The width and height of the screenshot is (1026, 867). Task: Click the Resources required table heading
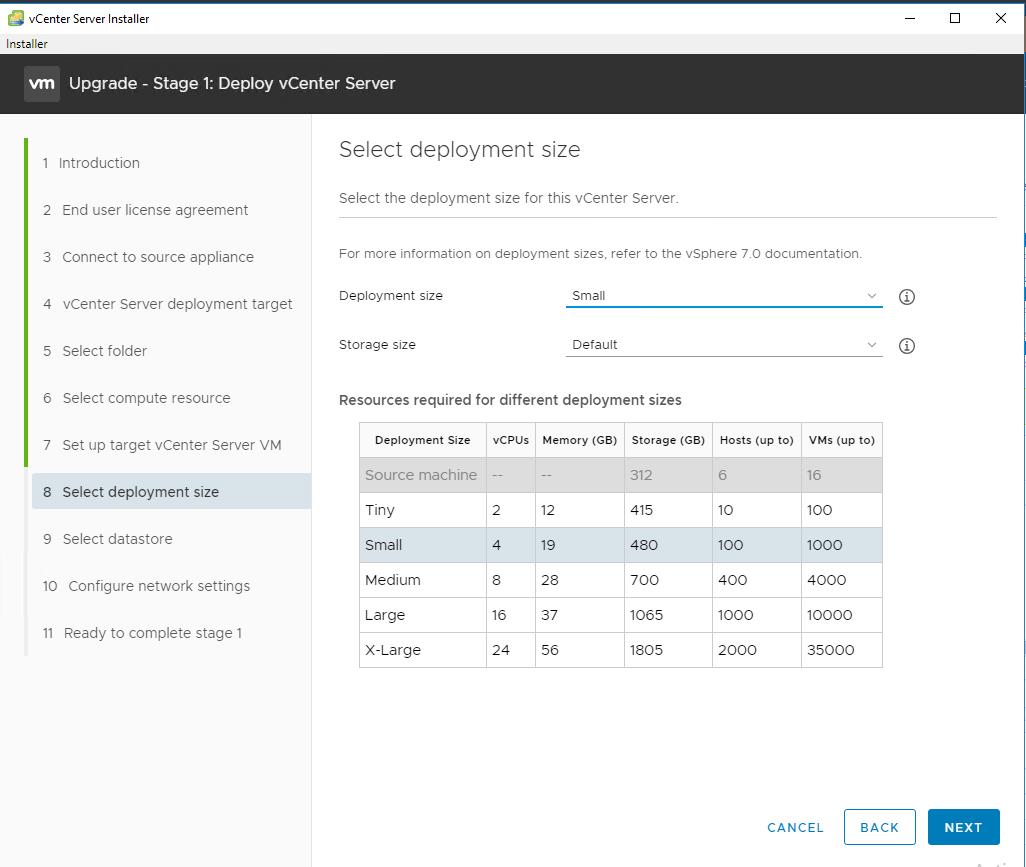tap(510, 400)
